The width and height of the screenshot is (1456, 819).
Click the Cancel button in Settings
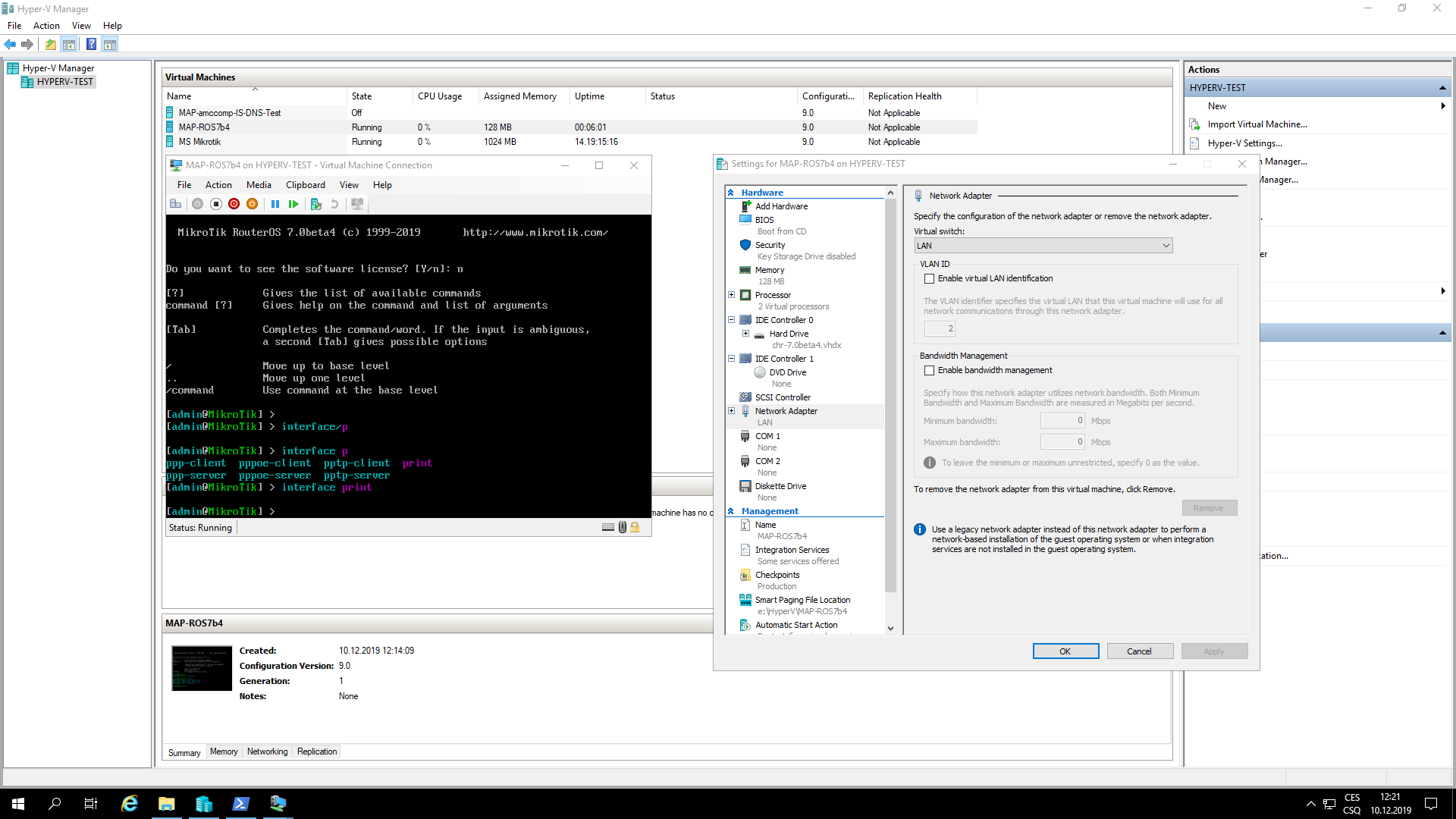pos(1139,651)
